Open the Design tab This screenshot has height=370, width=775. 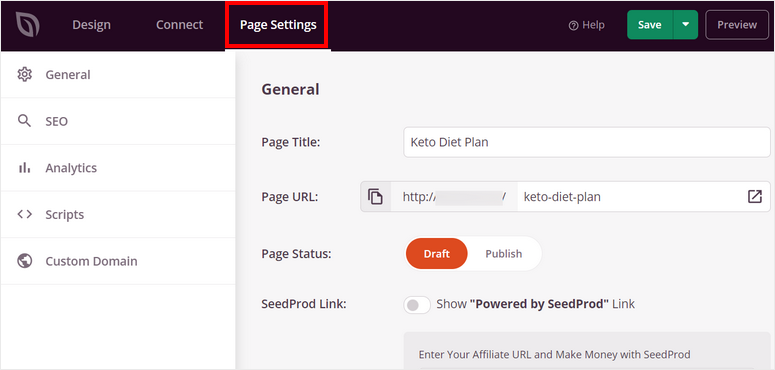pos(91,25)
